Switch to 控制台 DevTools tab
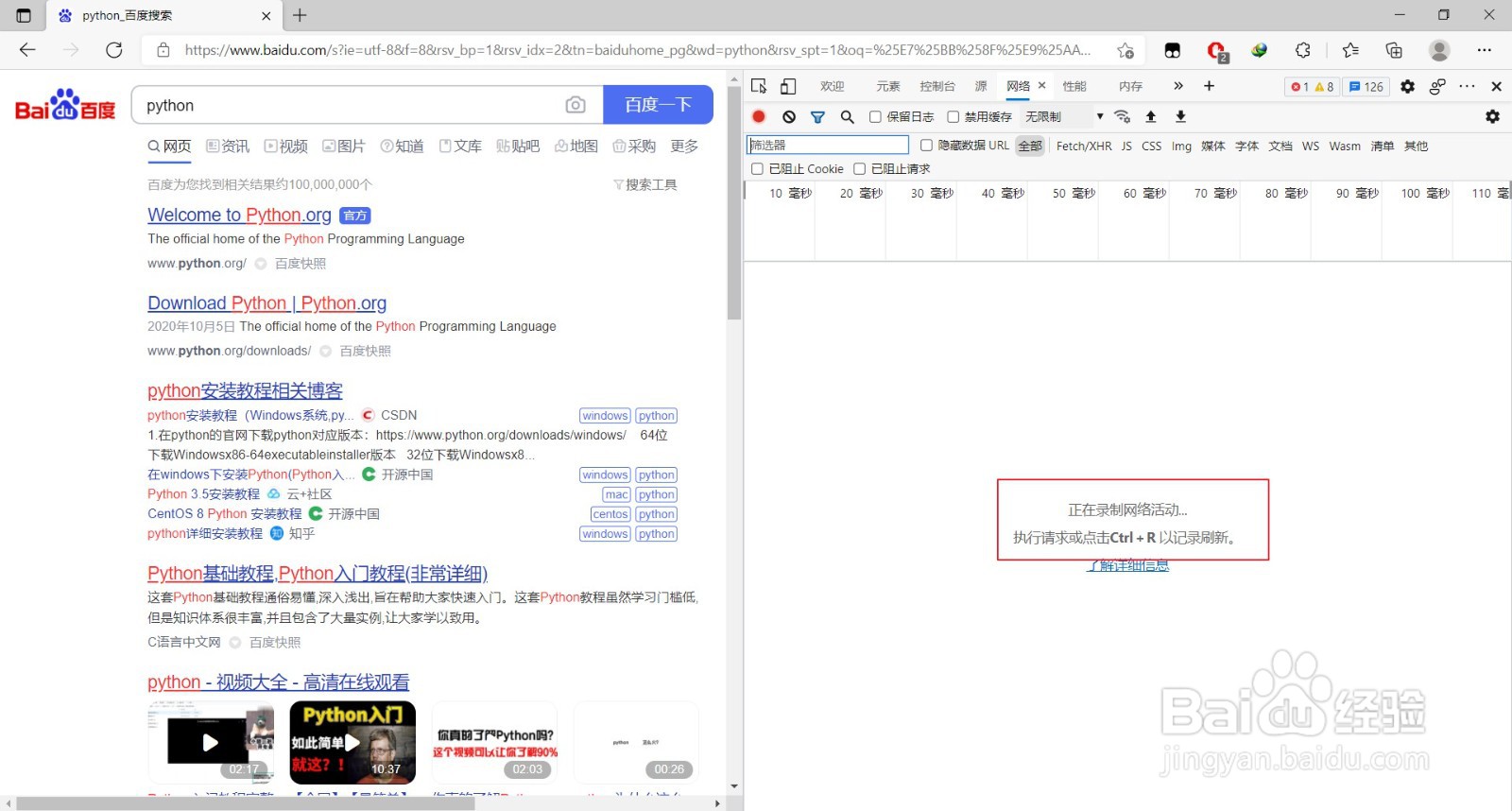Image resolution: width=1512 pixels, height=811 pixels. (x=937, y=86)
